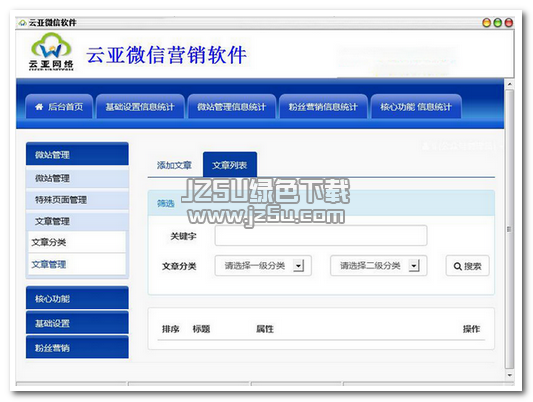The width and height of the screenshot is (533, 402).
Task: Collapse the 微站管理 sidebar header
Action: [x=77, y=154]
